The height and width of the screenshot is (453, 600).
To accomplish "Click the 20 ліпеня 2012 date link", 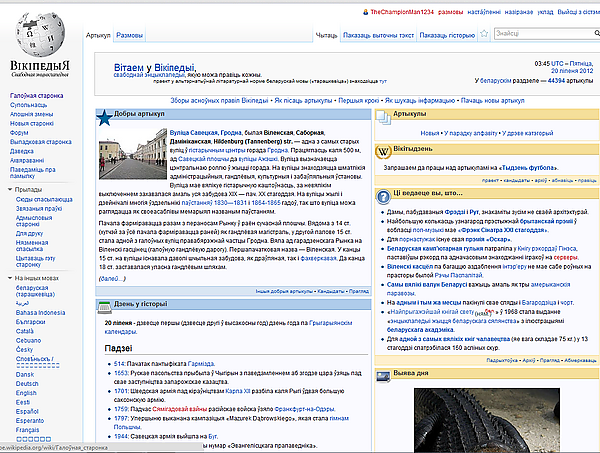I will [572, 71].
